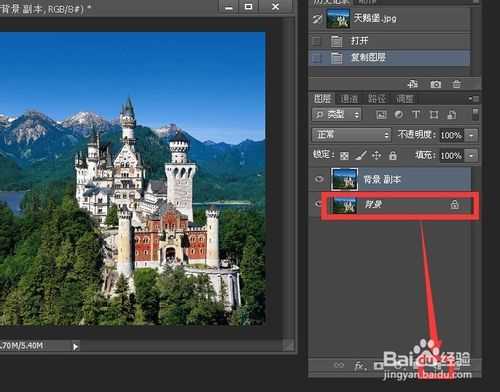Maximize the document window

(x=249, y=7)
